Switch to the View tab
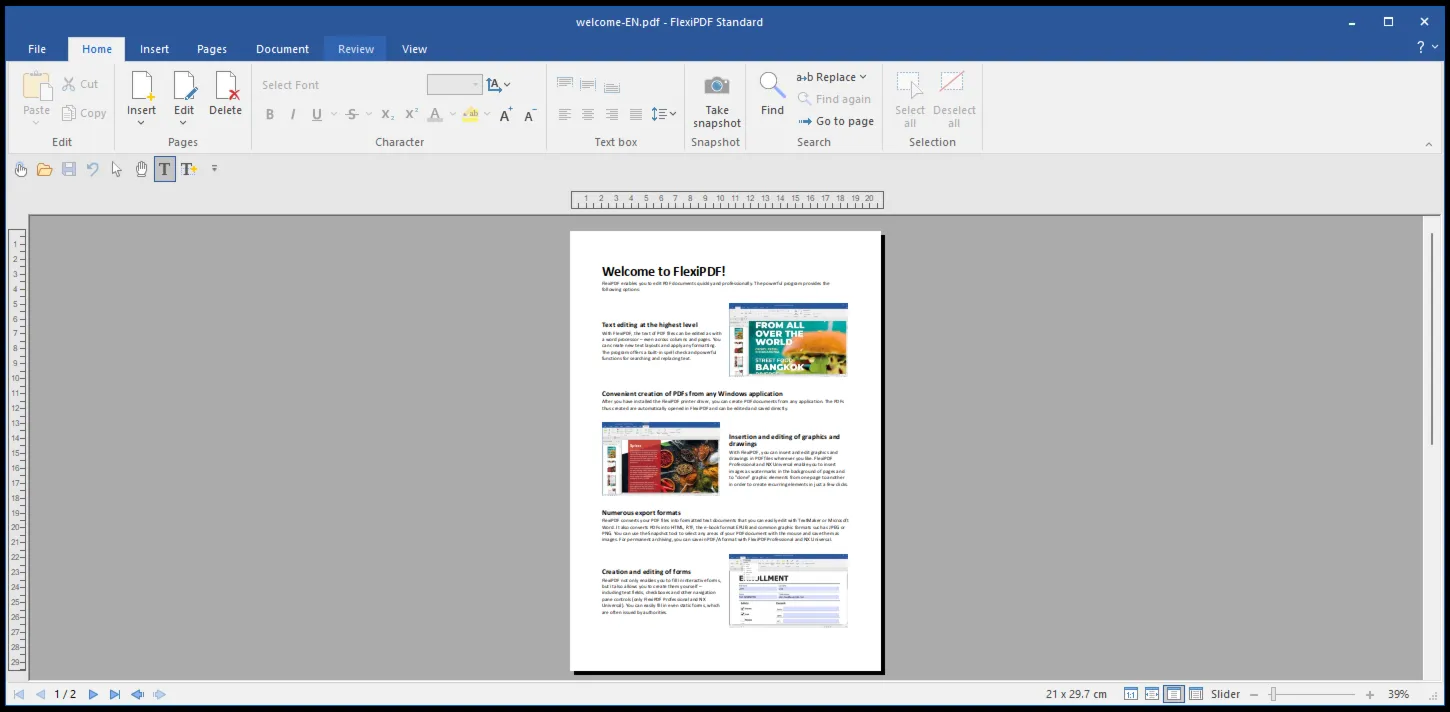Screen dimensions: 1450x712 (x=415, y=49)
